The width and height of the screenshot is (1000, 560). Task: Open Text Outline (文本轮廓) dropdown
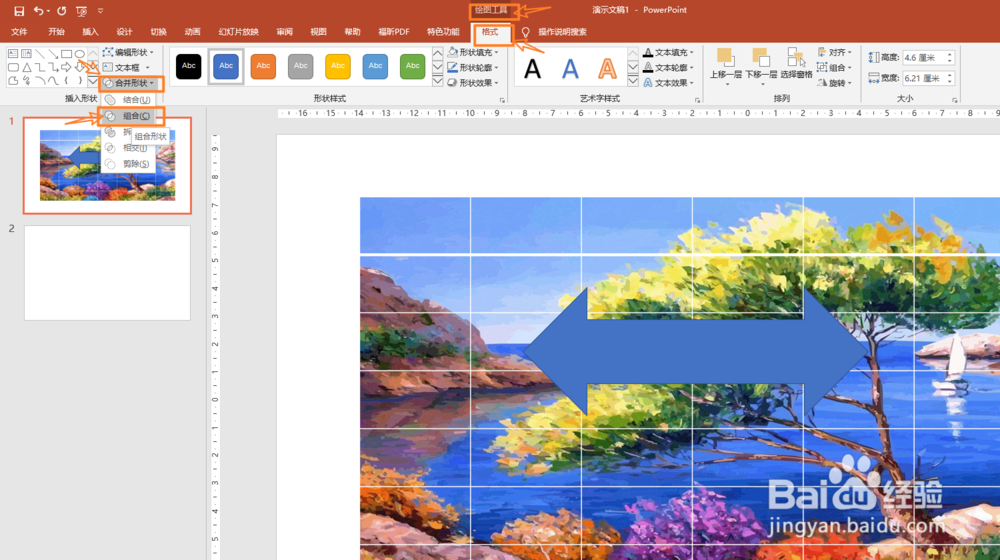tap(668, 68)
